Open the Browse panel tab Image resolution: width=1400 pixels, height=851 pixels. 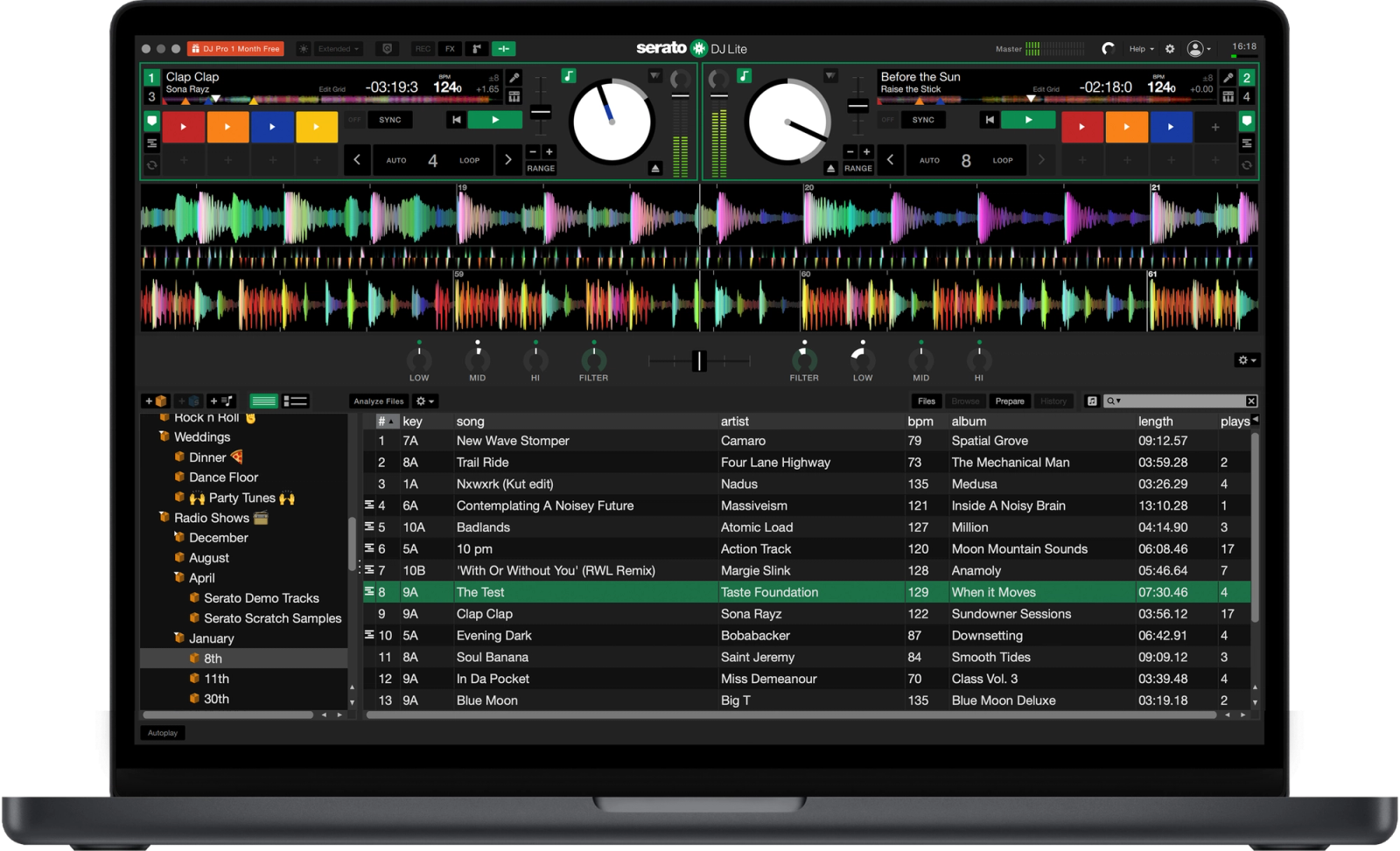pyautogui.click(x=966, y=401)
